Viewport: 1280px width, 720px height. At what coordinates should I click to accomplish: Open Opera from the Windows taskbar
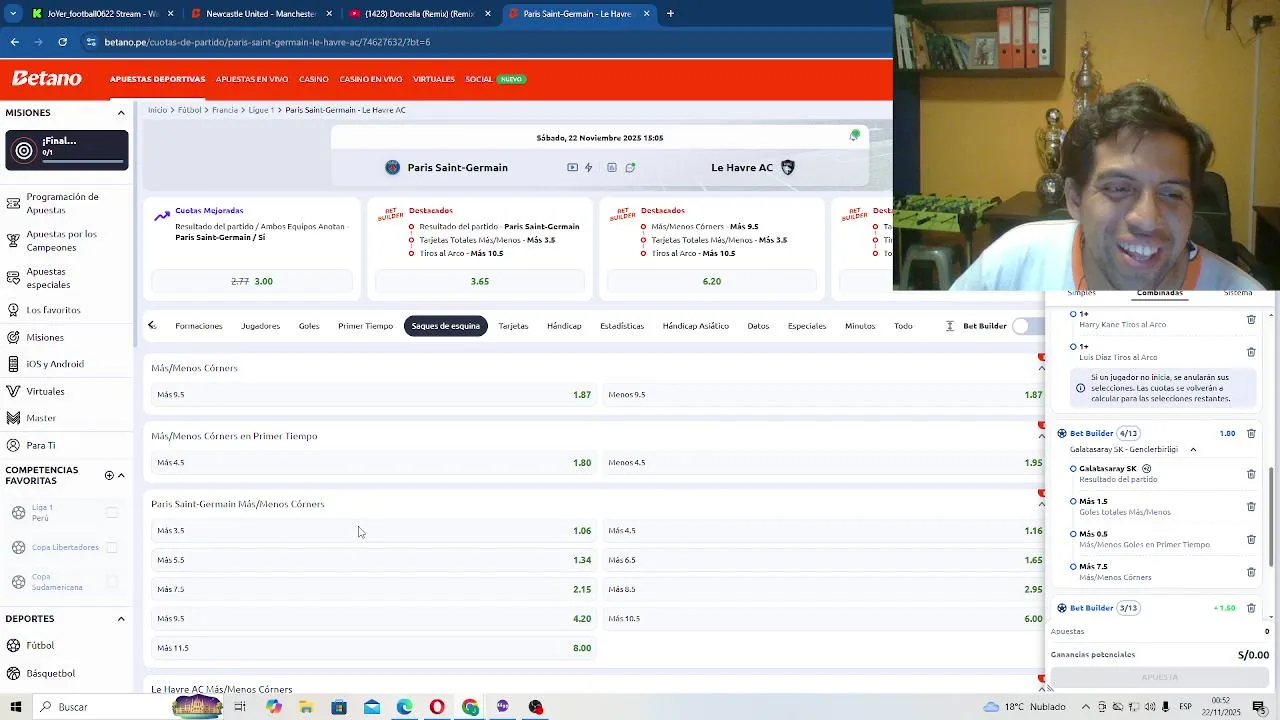click(437, 707)
